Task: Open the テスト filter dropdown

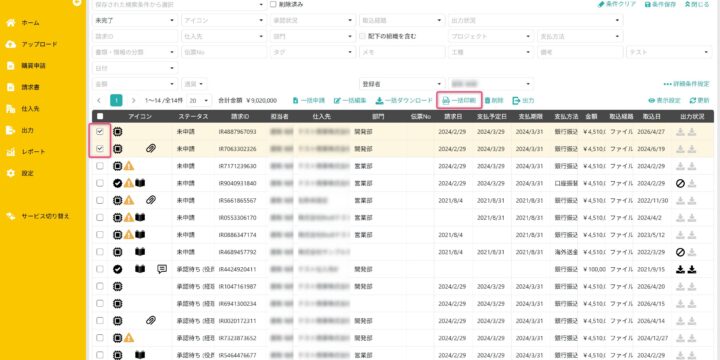Action: pyautogui.click(x=669, y=52)
